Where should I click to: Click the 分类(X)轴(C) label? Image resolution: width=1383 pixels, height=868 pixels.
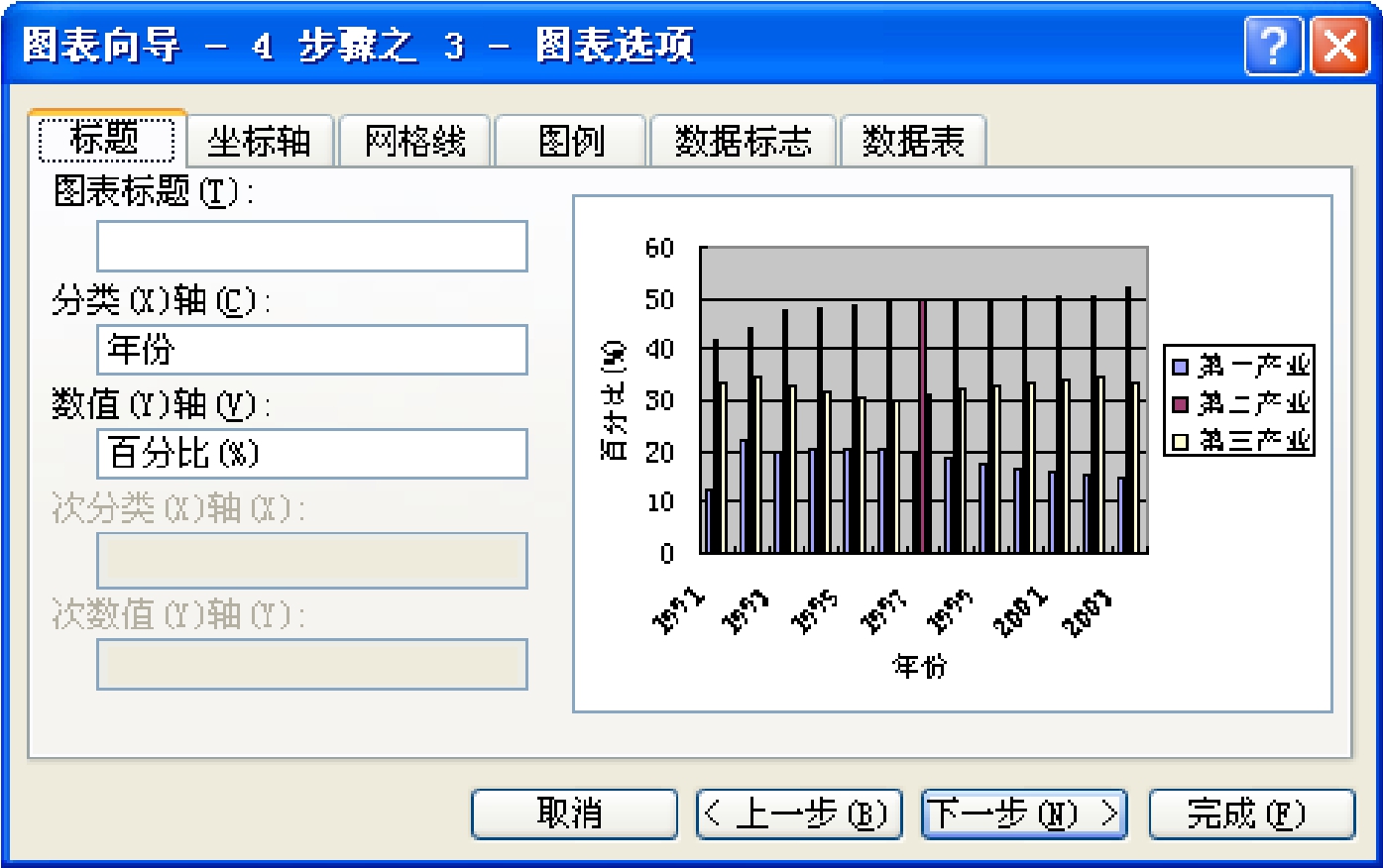[x=161, y=299]
